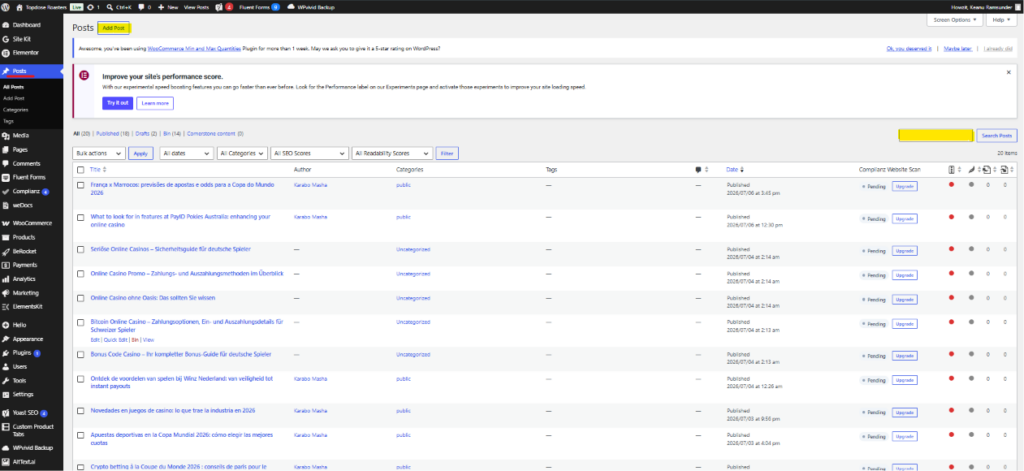Image resolution: width=1024 pixels, height=471 pixels.
Task: Open the All Categories filter dropdown
Action: click(x=242, y=154)
